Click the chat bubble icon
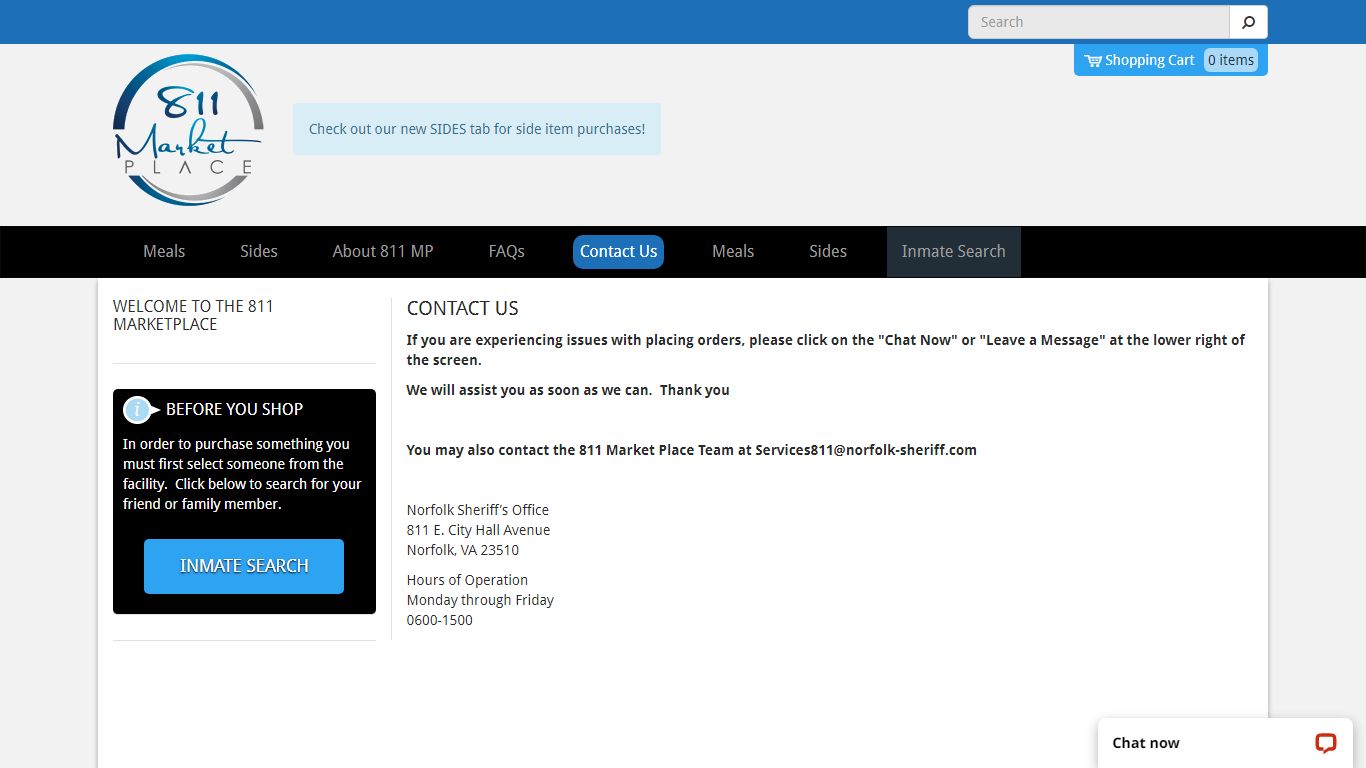This screenshot has width=1366, height=768. [x=1325, y=743]
